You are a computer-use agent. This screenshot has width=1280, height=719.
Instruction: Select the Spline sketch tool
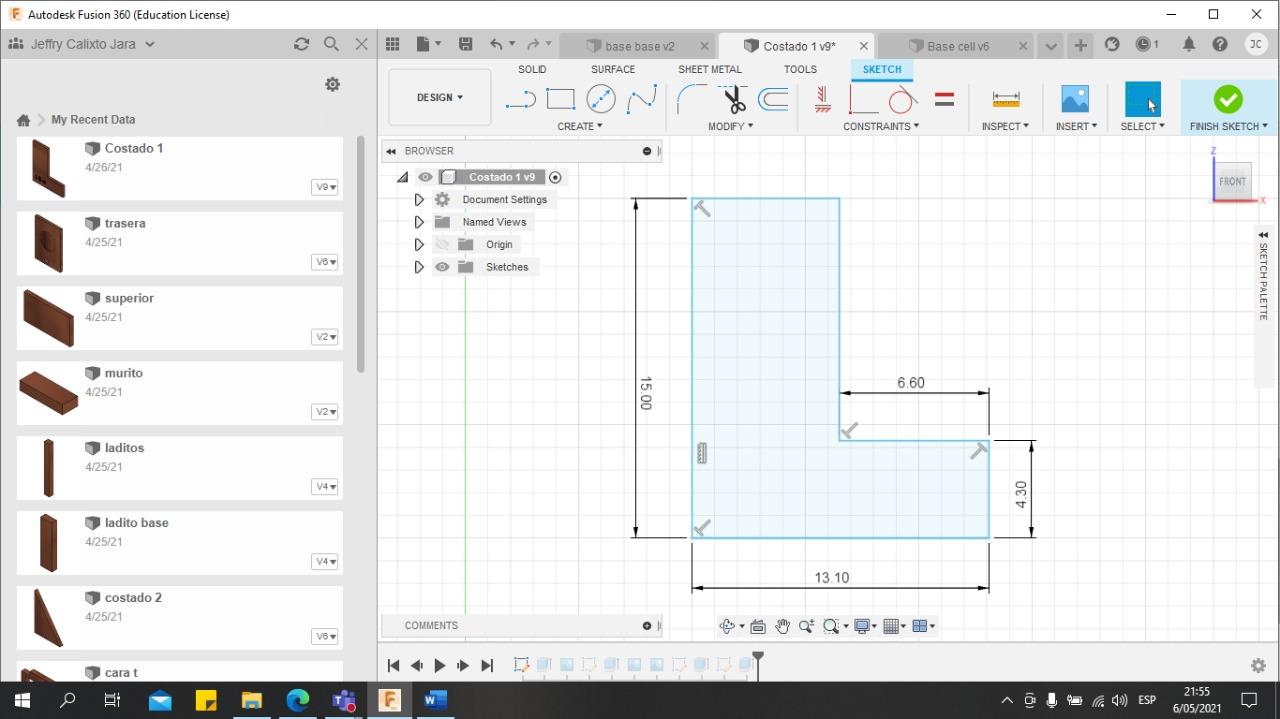coord(642,99)
